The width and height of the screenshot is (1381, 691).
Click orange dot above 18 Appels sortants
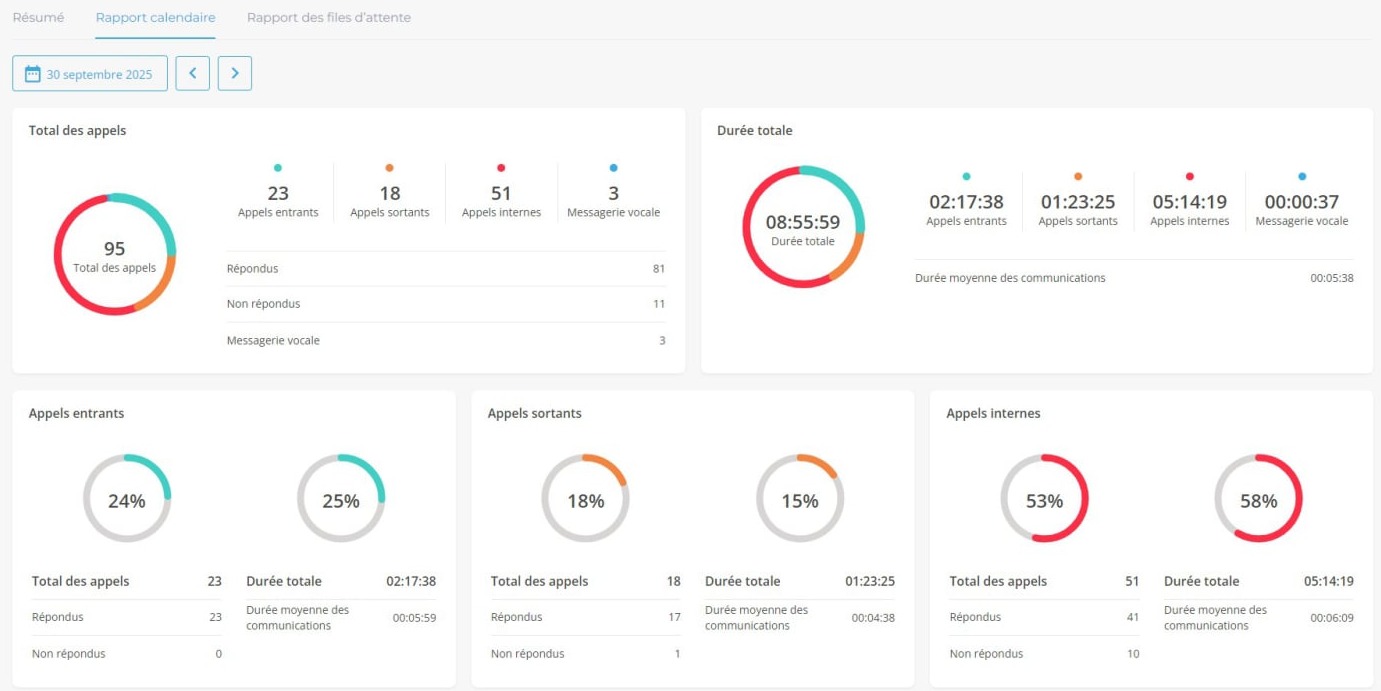[x=389, y=168]
